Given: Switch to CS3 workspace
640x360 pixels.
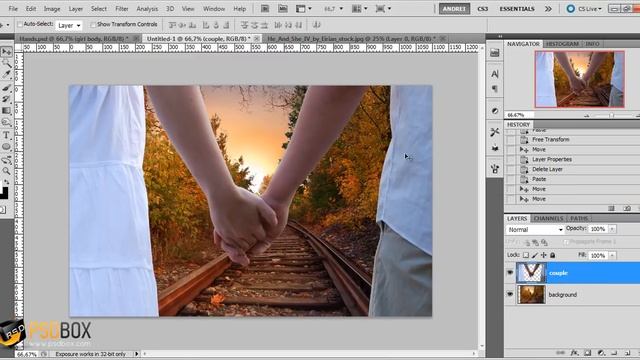Looking at the screenshot, I should (482, 9).
